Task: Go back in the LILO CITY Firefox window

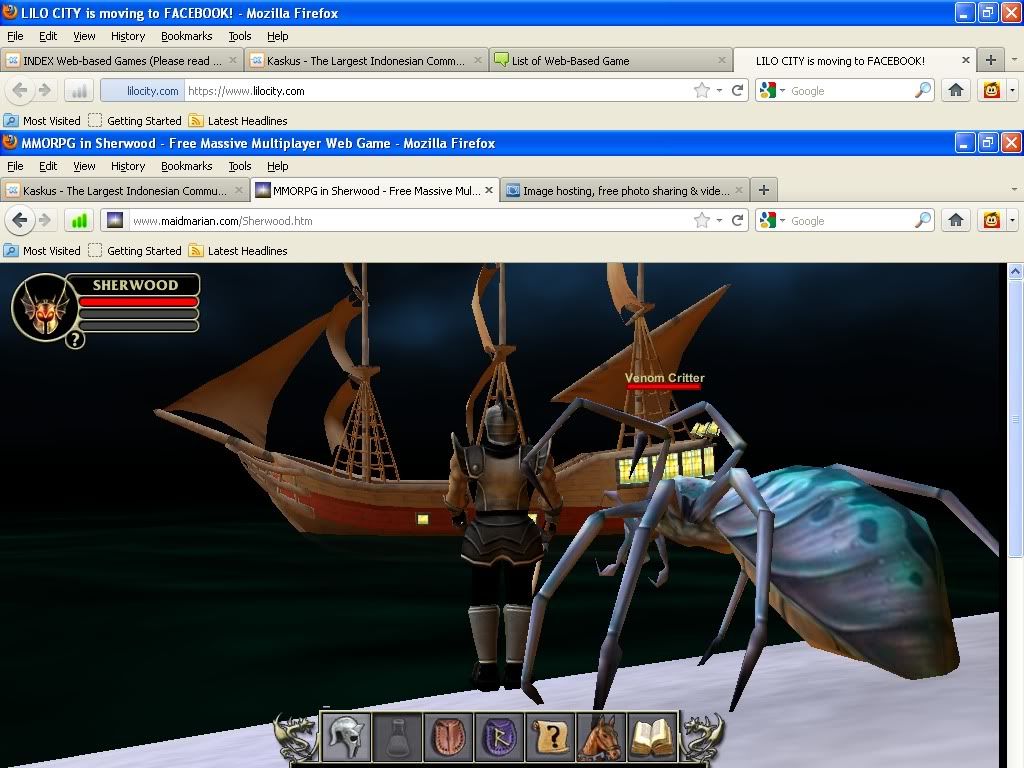Action: (x=20, y=91)
